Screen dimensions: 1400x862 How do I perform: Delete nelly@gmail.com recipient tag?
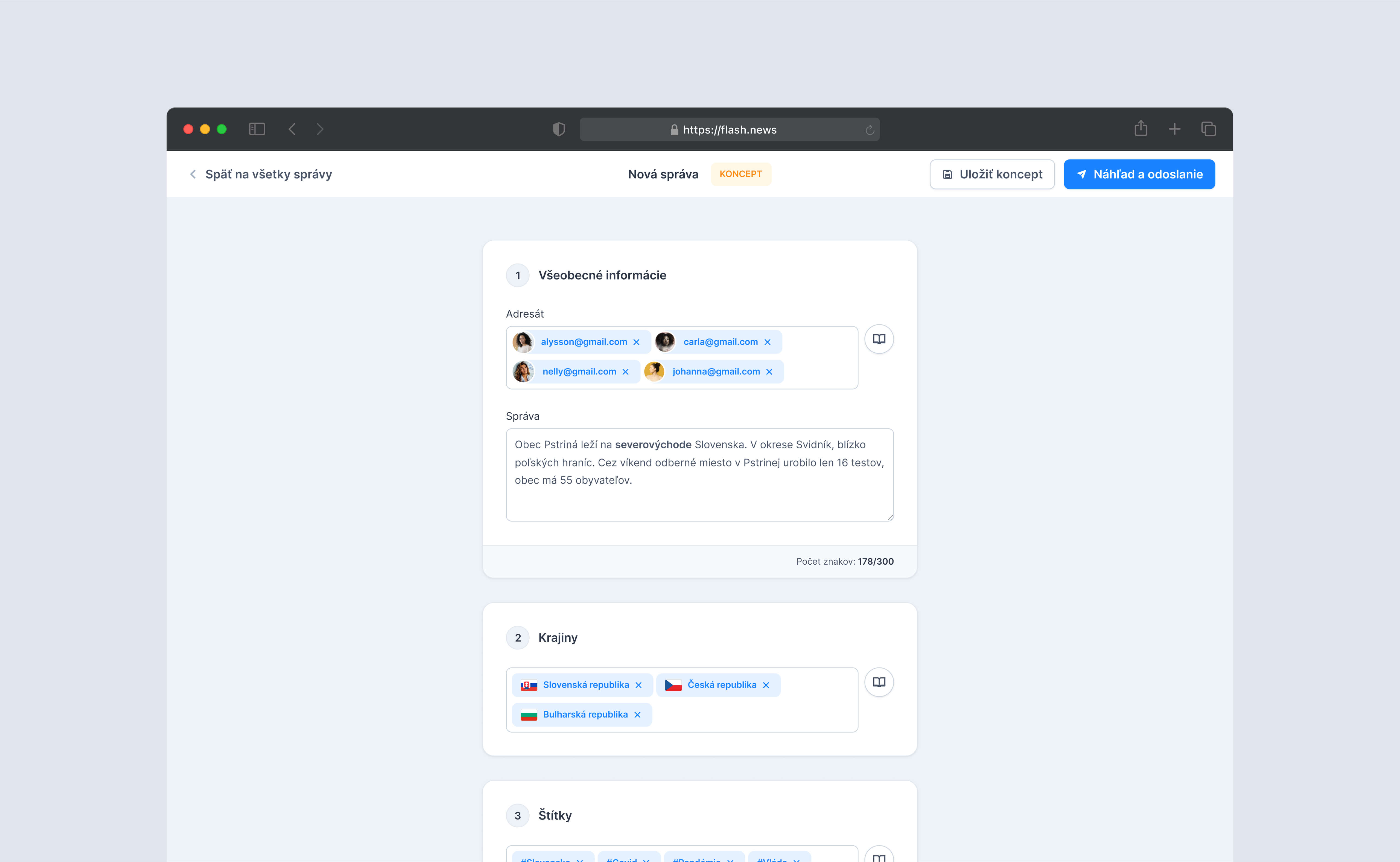tap(626, 372)
